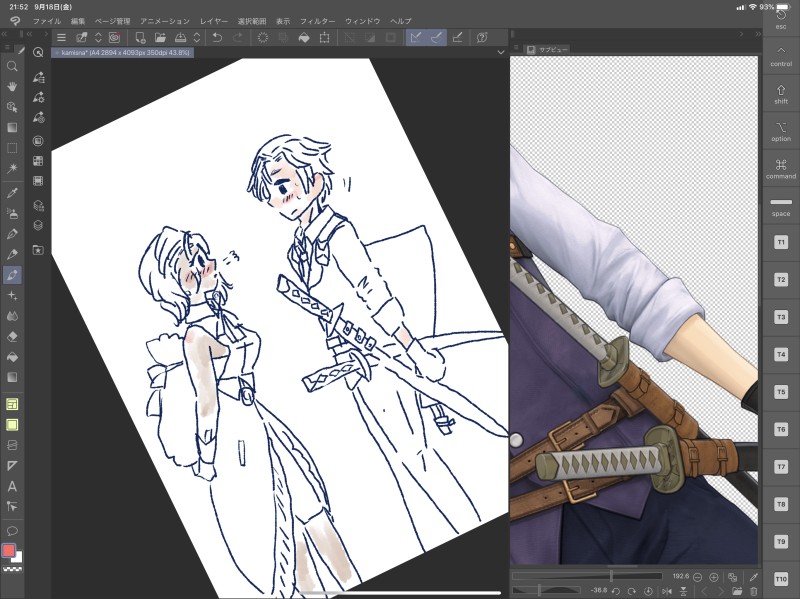This screenshot has width=800, height=599.
Task: Open the フィルター menu
Action: coord(317,21)
